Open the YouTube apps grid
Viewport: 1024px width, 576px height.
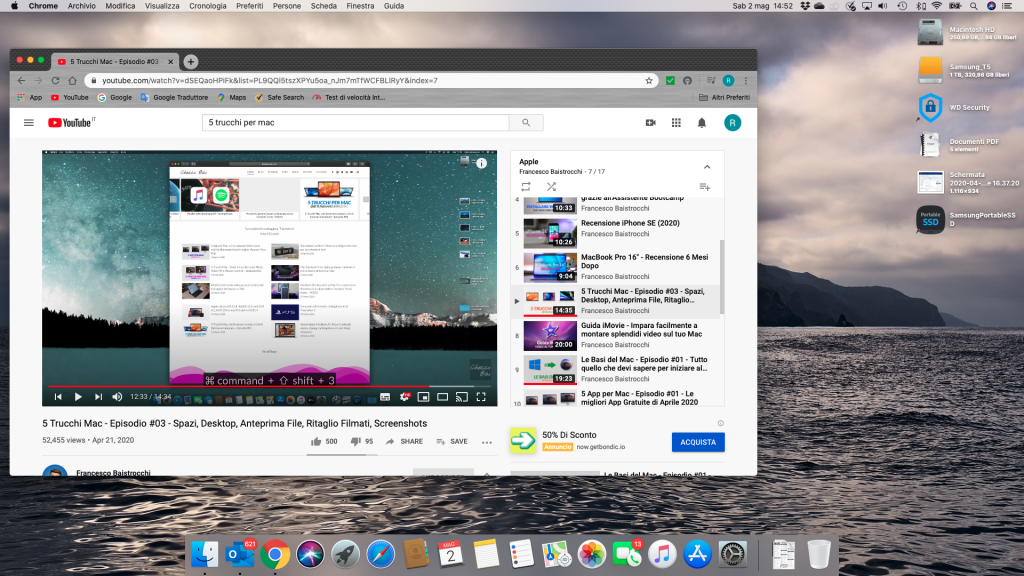(x=676, y=123)
